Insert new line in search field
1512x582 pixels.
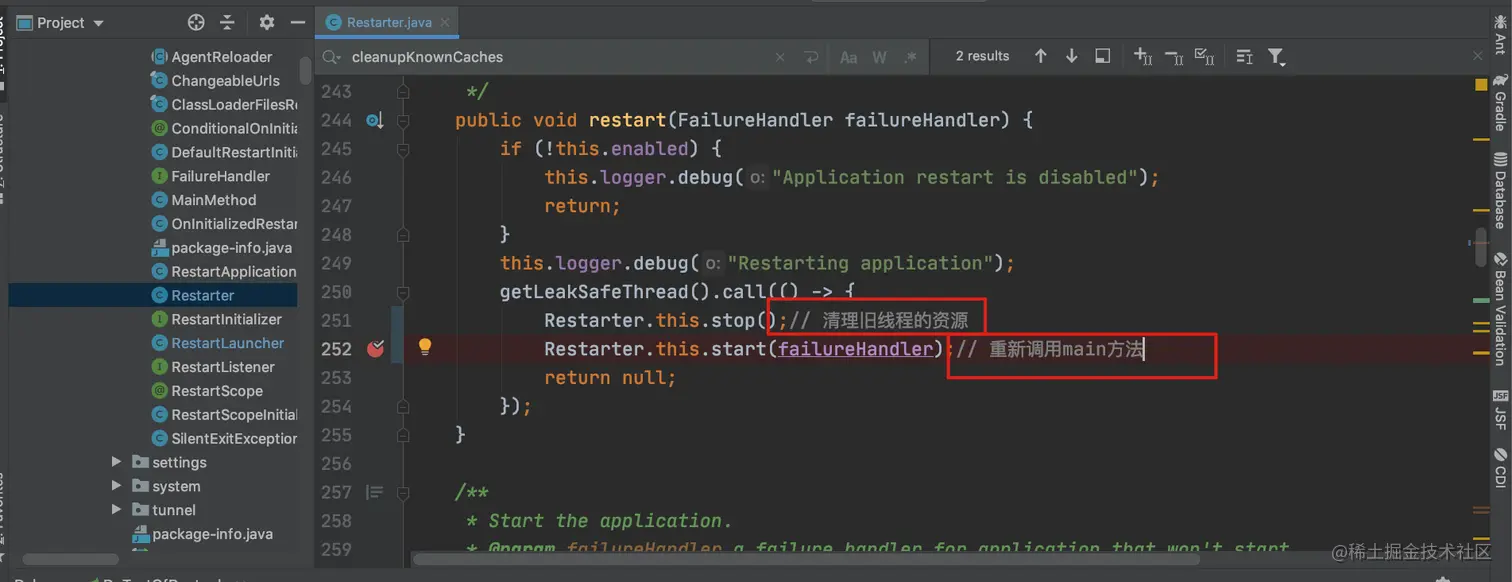pos(811,57)
